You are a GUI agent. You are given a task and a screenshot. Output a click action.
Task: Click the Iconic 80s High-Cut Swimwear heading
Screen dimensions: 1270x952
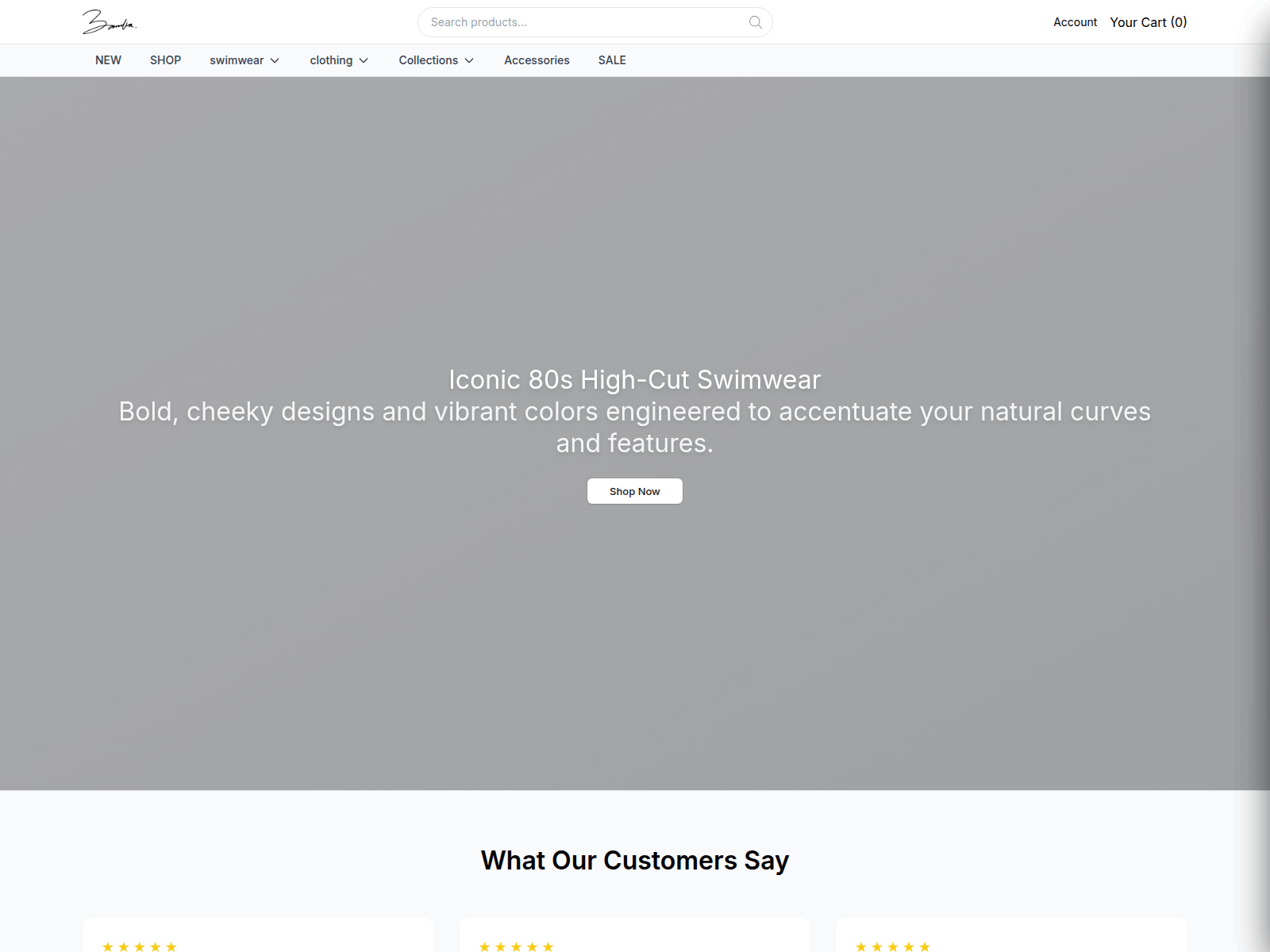coord(635,380)
